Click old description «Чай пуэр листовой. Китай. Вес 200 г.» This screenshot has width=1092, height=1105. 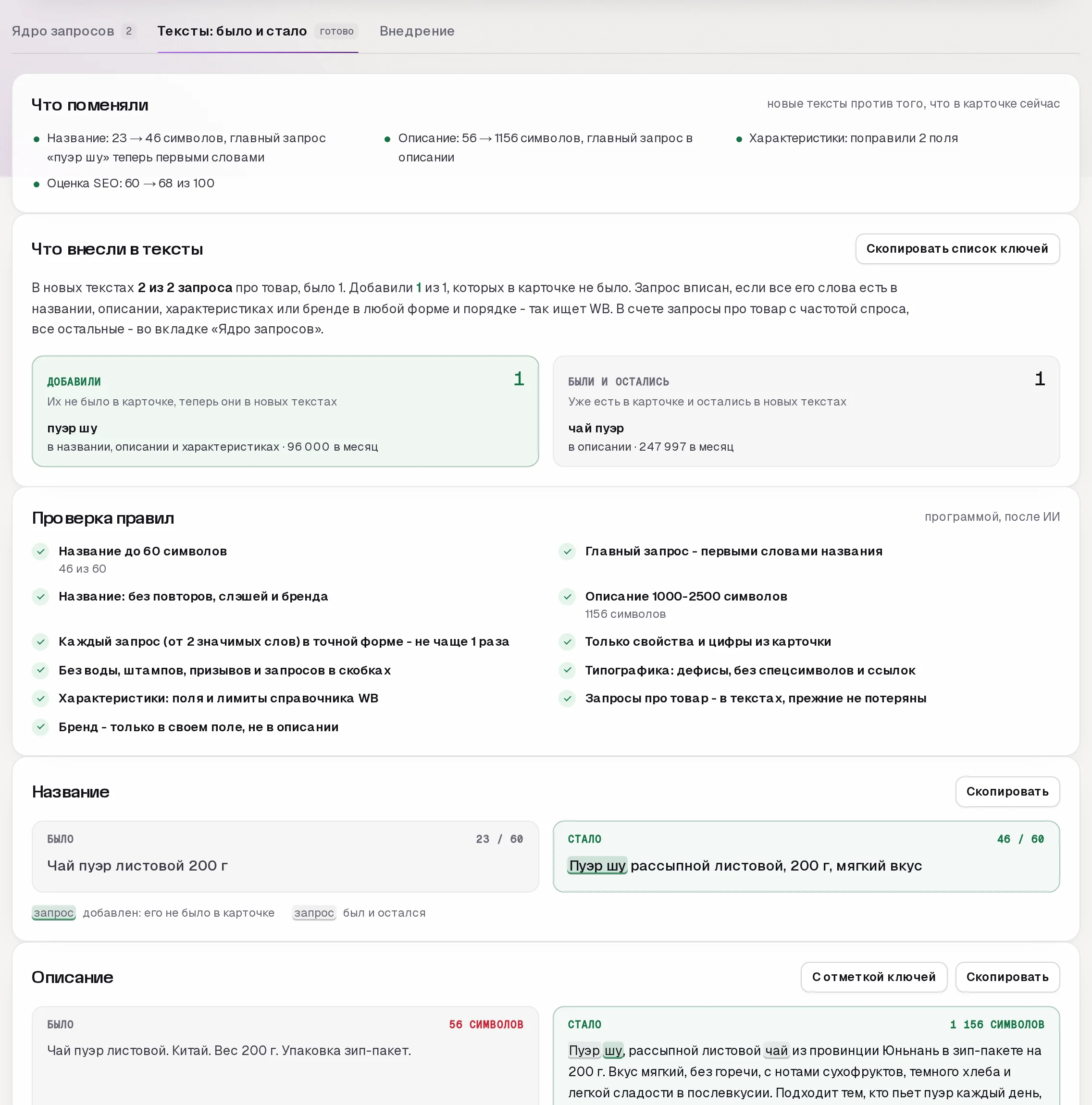click(229, 1051)
